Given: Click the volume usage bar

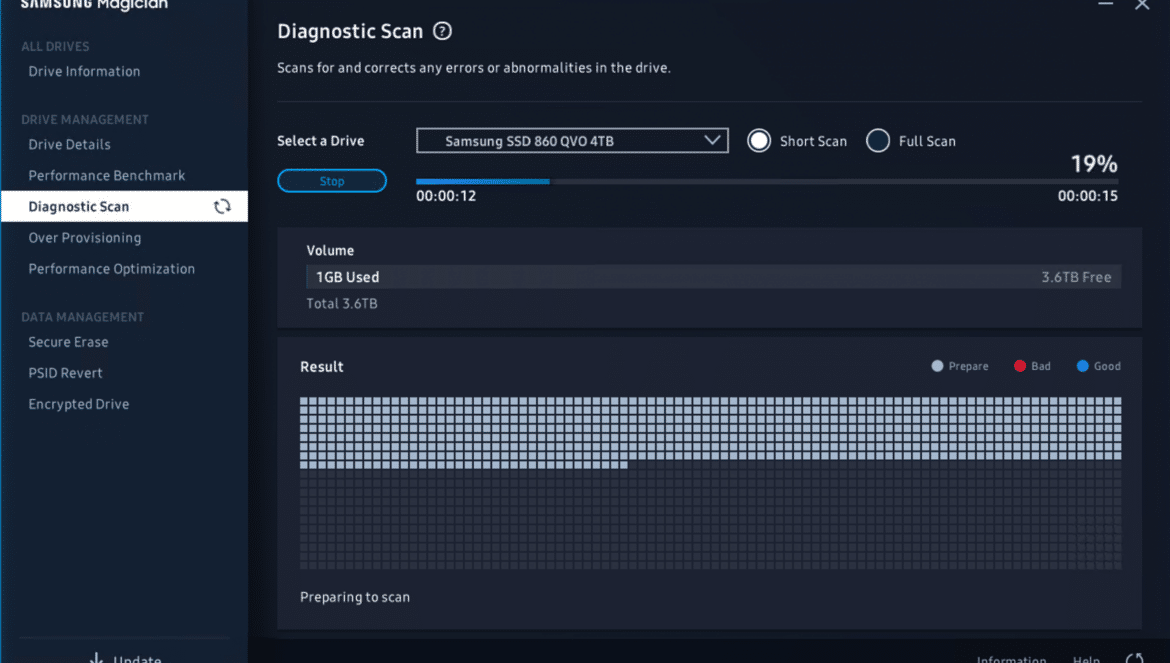Looking at the screenshot, I should point(713,277).
